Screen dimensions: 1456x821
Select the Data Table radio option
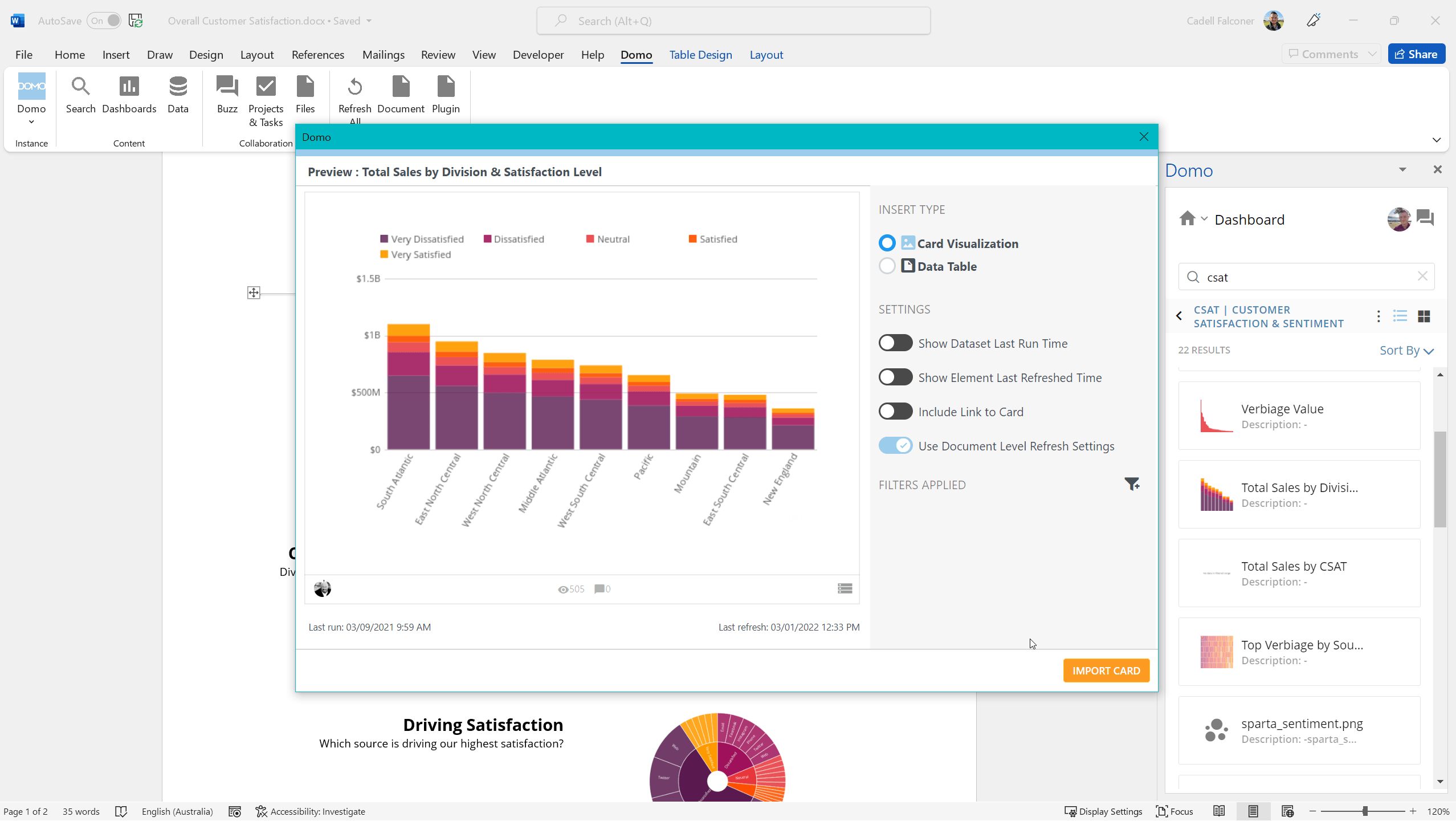pyautogui.click(x=887, y=266)
